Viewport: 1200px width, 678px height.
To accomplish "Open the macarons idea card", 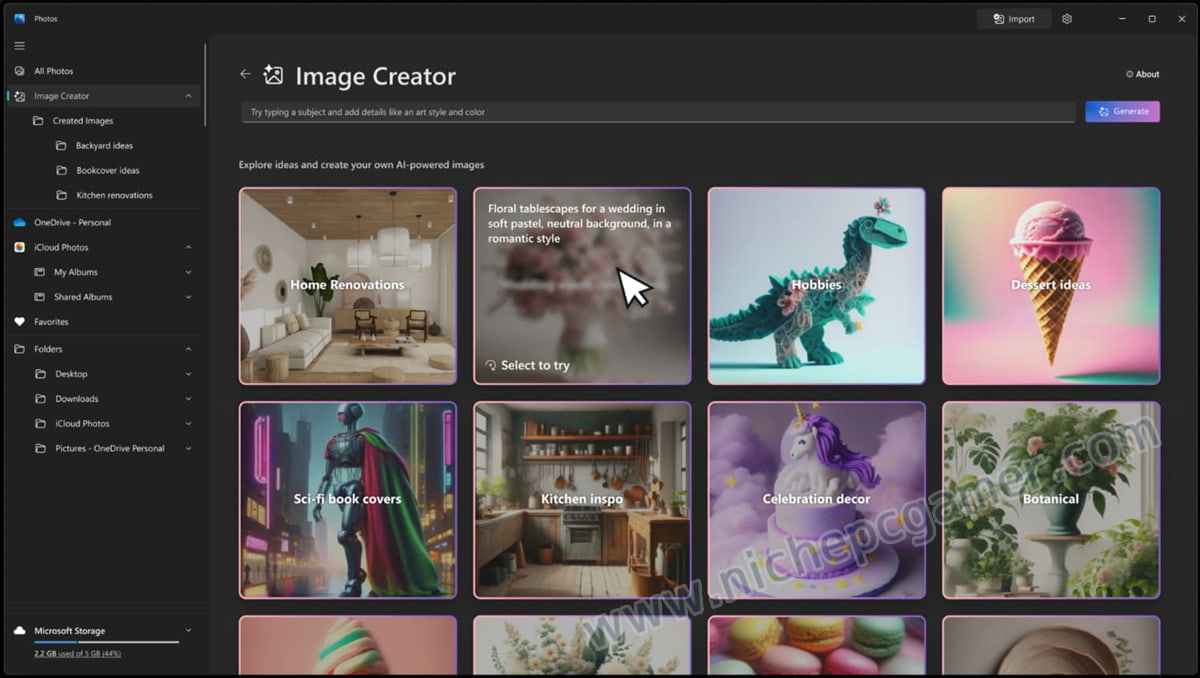I will [817, 646].
